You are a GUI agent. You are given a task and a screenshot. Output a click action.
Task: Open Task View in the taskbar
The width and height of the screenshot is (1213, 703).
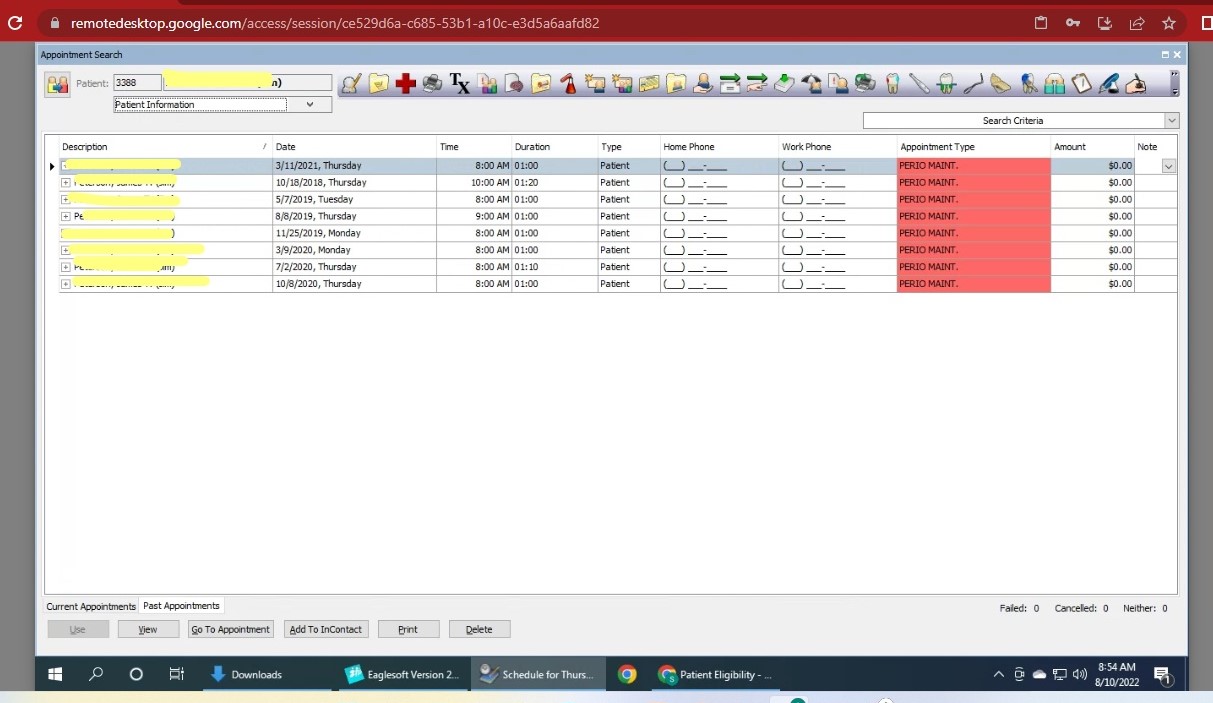pos(176,674)
